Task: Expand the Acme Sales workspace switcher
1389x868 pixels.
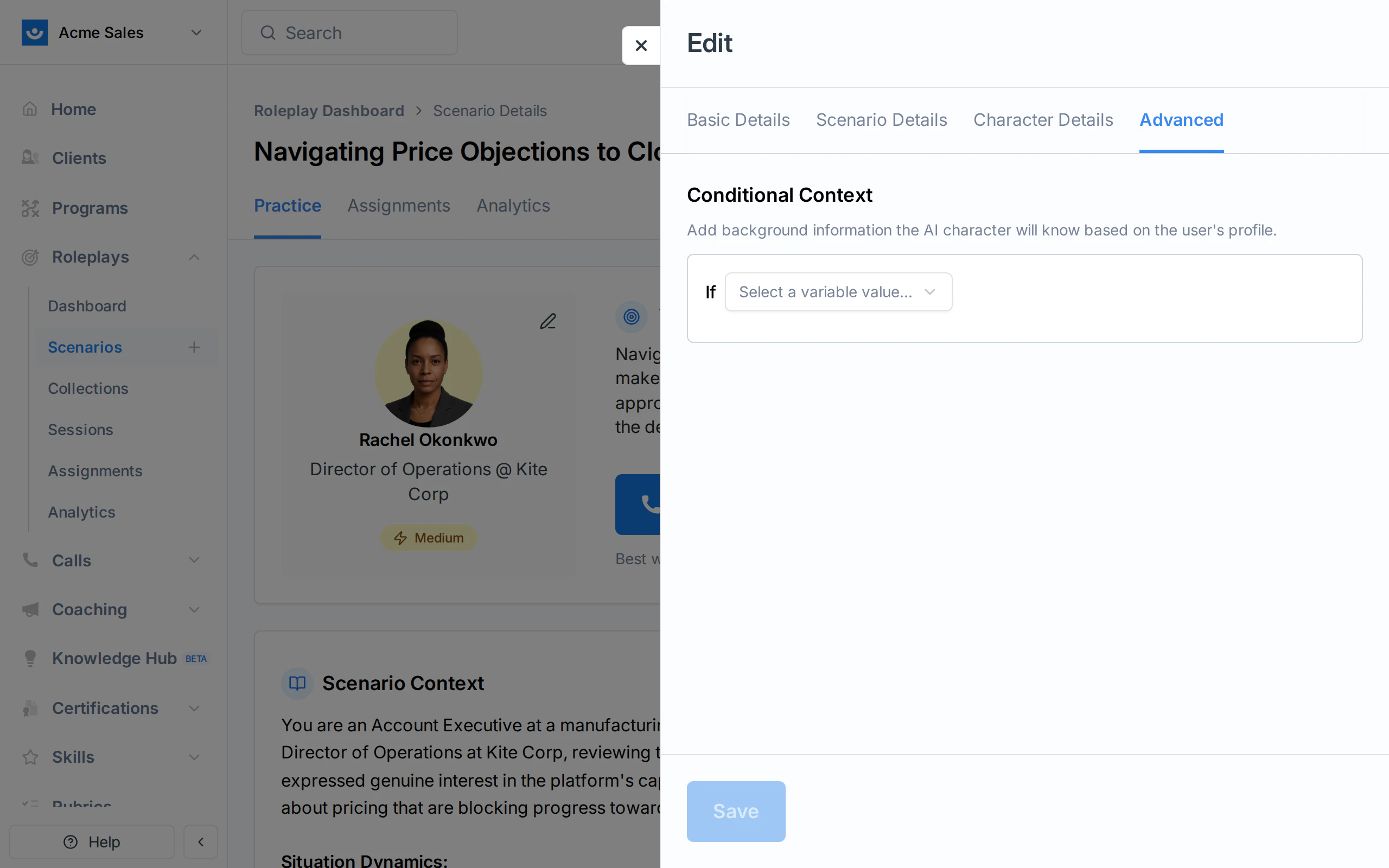Action: 196,32
